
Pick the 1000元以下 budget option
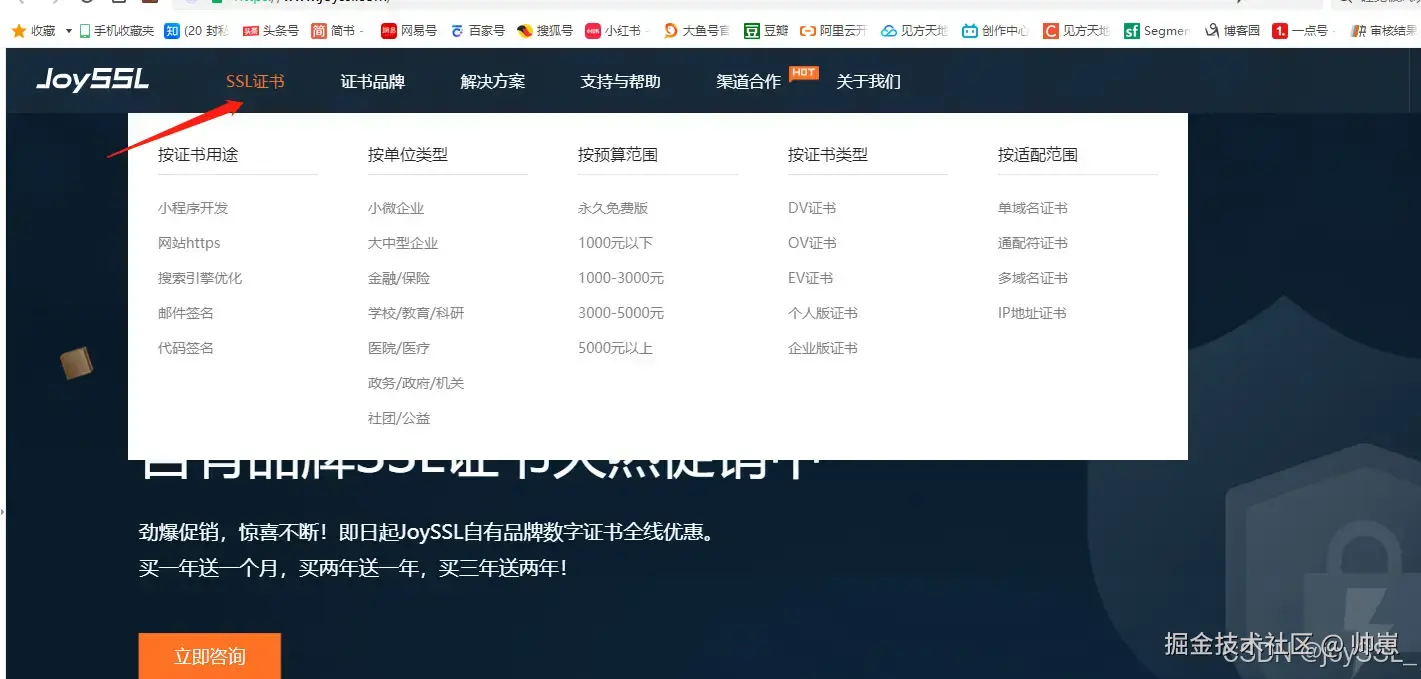[615, 243]
